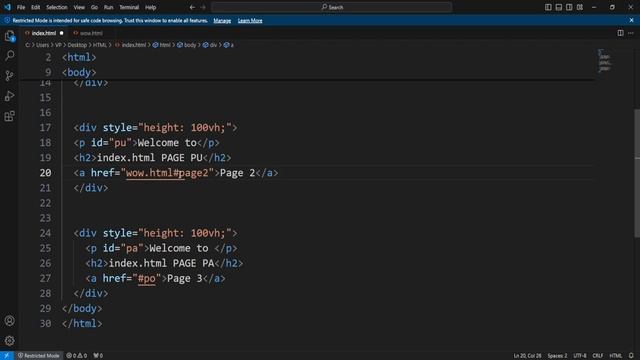Open the Explorer view in activity bar
Viewport: 640px width, 360px height.
[9, 36]
